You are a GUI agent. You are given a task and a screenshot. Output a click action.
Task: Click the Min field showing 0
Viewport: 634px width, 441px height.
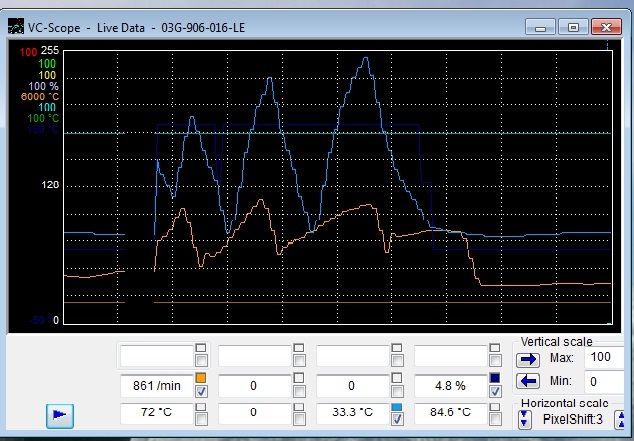click(x=604, y=382)
